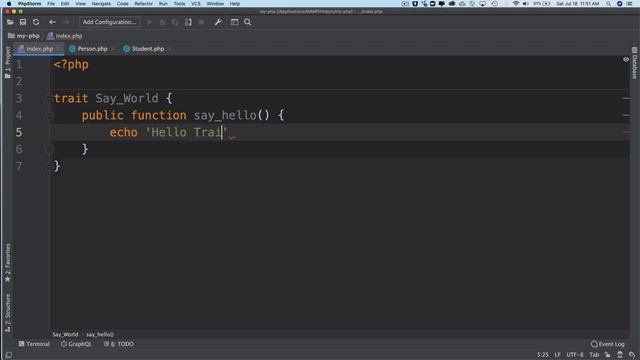Open the Database tool window

click(x=634, y=63)
